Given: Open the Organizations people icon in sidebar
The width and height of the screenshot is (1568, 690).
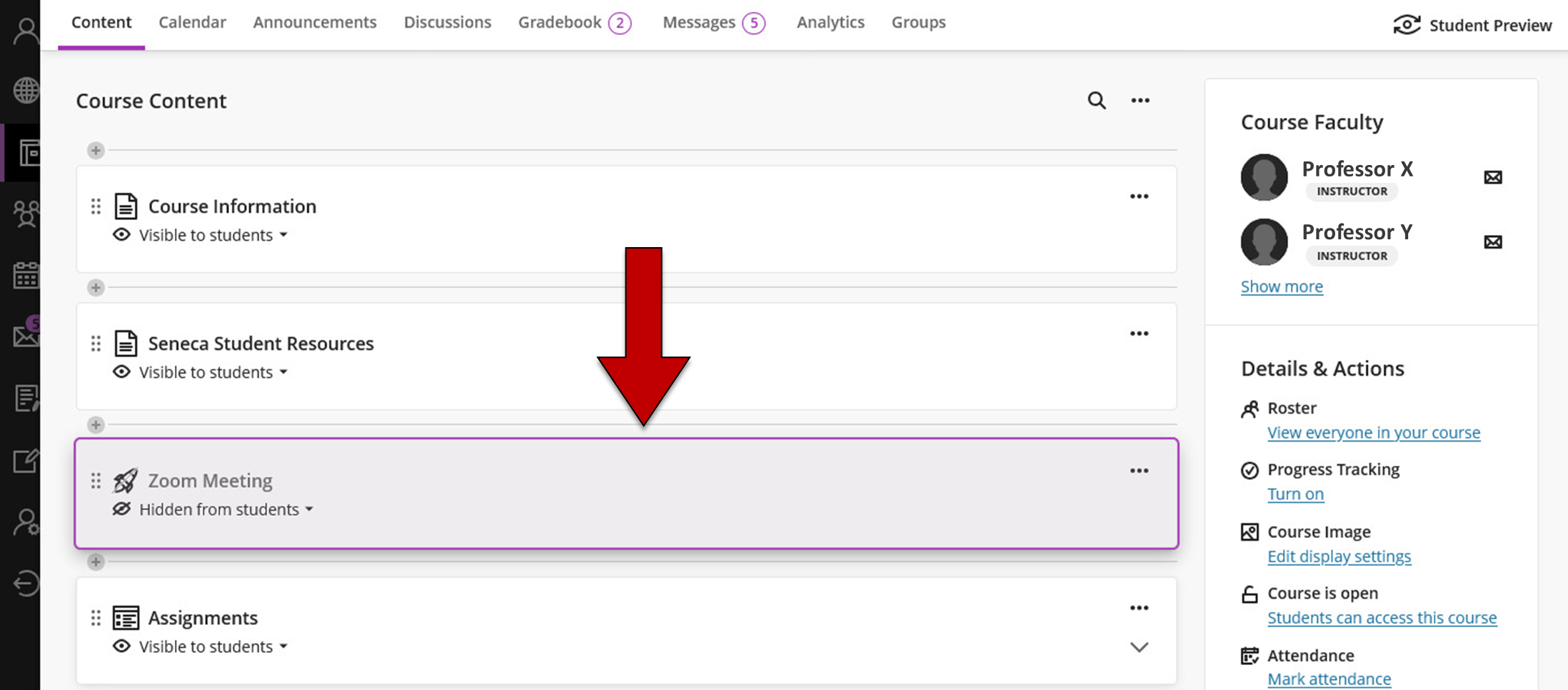Looking at the screenshot, I should pos(26,214).
